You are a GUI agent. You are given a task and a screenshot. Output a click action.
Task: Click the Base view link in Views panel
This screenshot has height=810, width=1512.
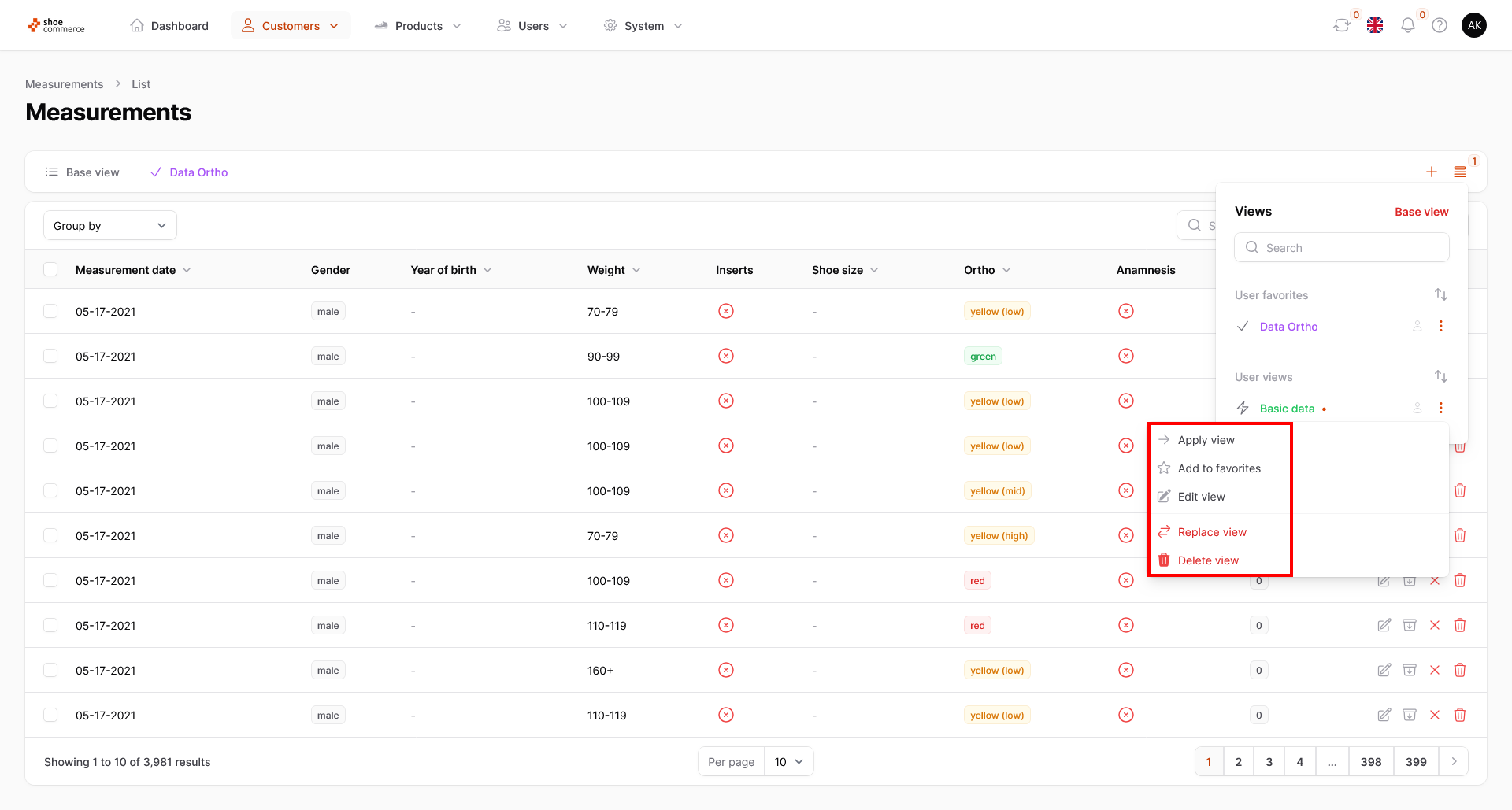1421,212
